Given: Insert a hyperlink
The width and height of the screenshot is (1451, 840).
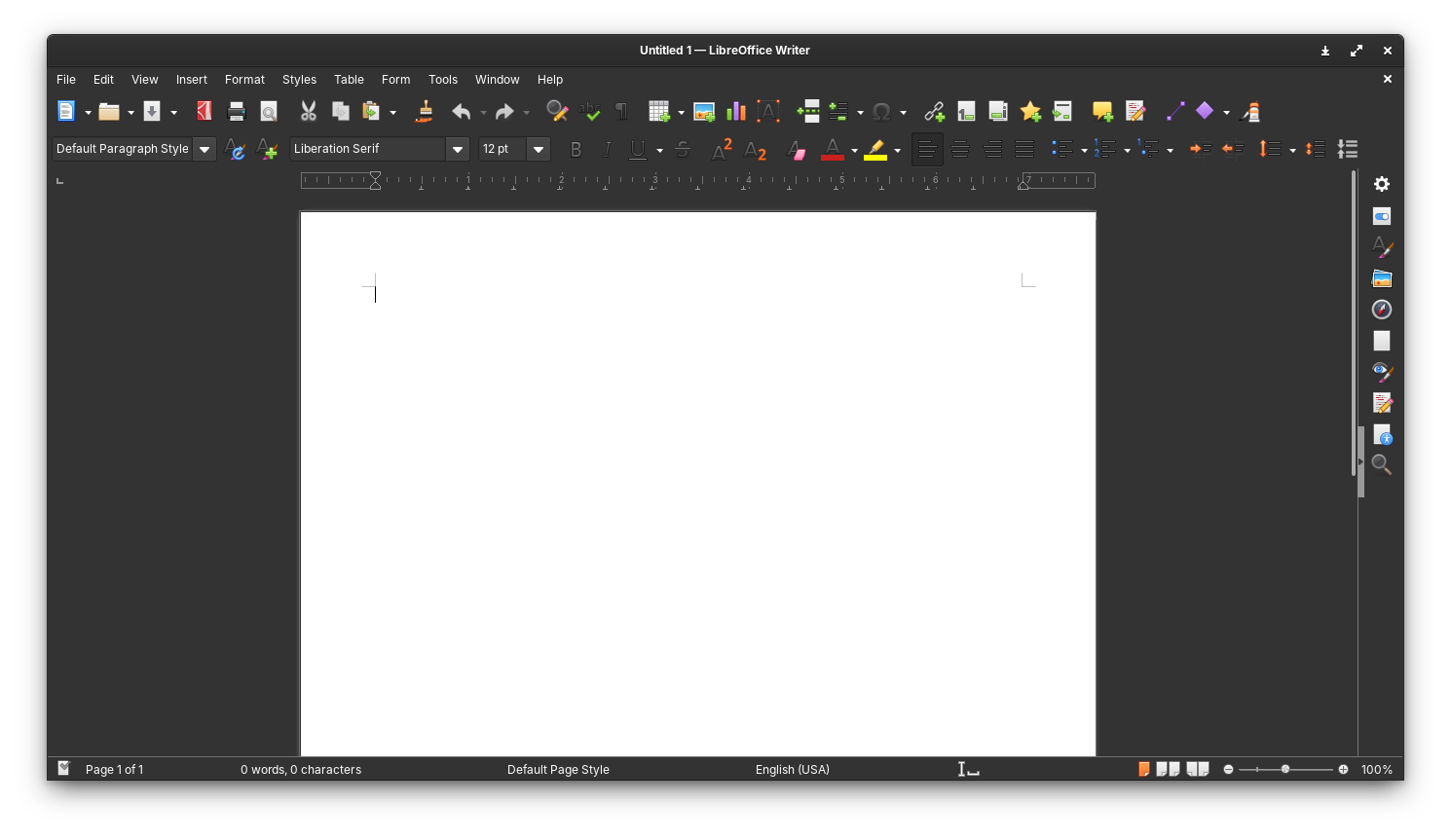Looking at the screenshot, I should click(934, 111).
